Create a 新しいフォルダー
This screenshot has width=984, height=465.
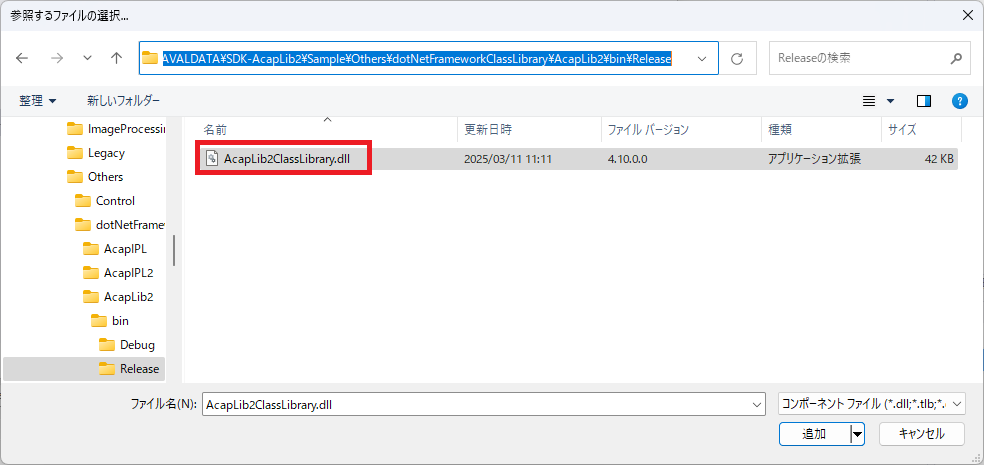click(124, 100)
